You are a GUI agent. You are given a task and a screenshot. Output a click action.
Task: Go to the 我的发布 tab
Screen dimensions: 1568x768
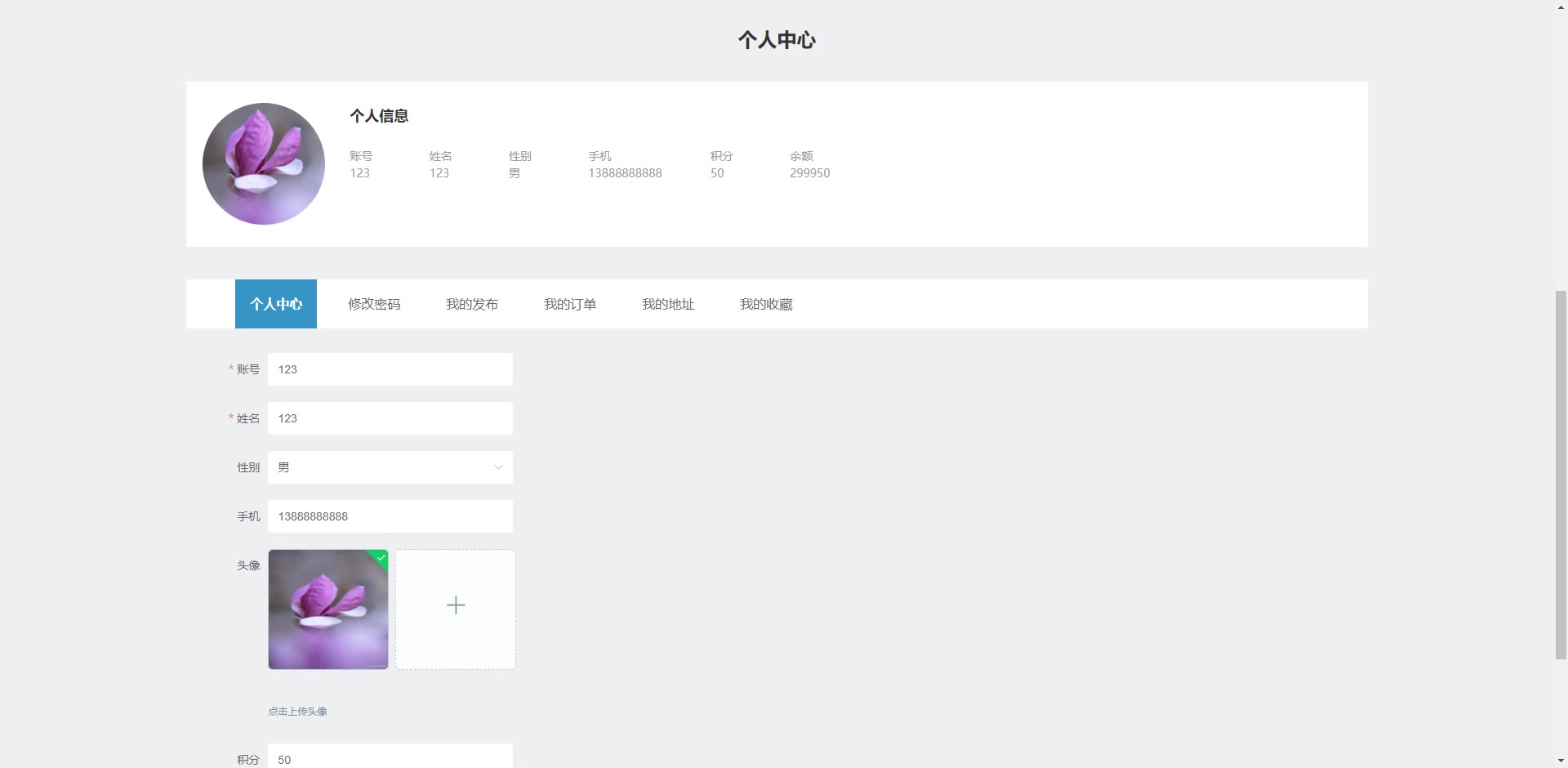(x=472, y=304)
